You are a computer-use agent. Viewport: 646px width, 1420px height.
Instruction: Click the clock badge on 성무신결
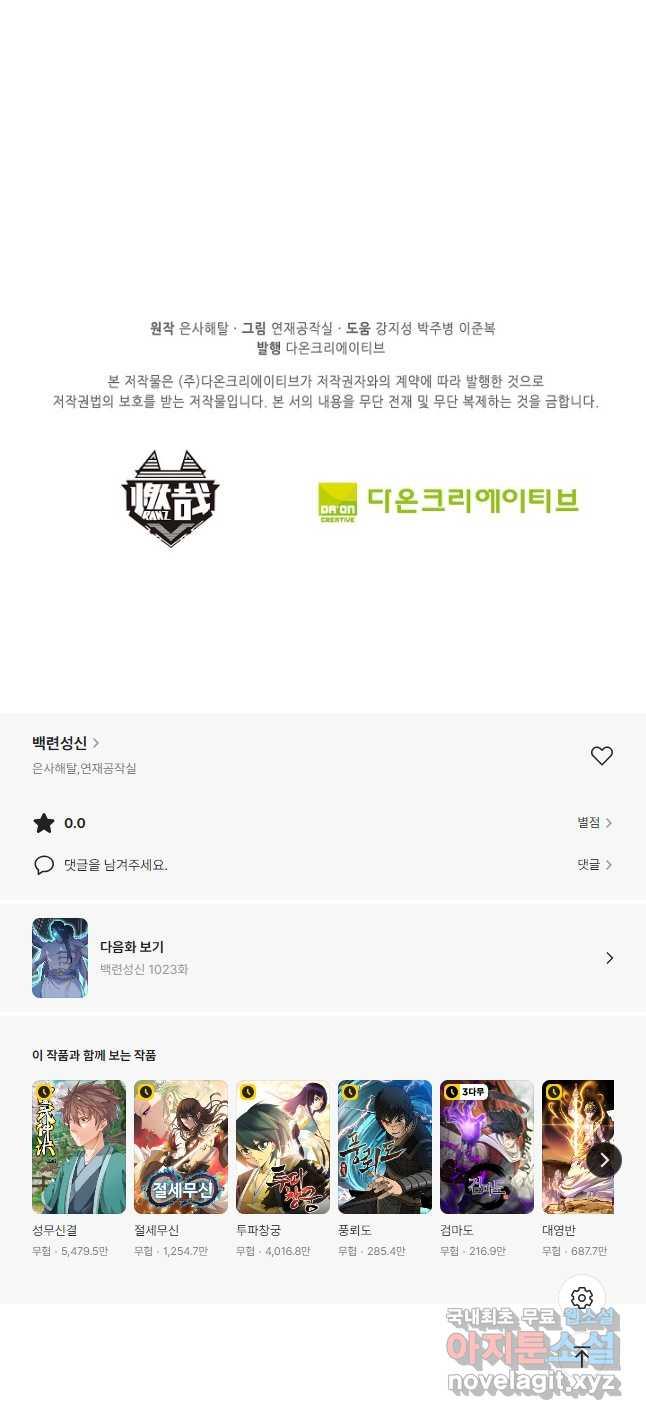pyautogui.click(x=45, y=1092)
